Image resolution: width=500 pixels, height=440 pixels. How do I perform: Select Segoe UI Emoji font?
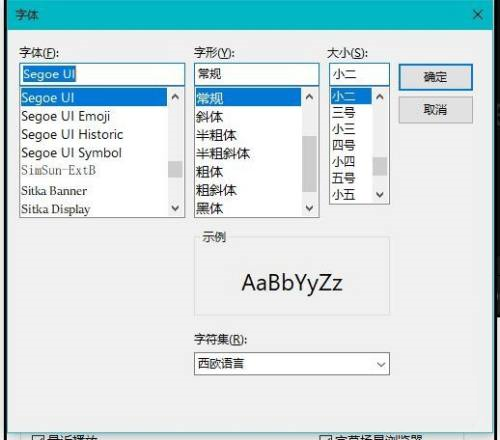[x=94, y=116]
